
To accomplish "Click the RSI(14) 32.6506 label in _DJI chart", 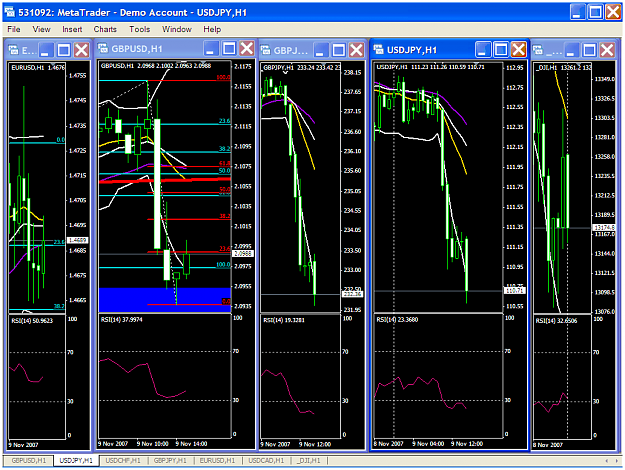I will (556, 321).
